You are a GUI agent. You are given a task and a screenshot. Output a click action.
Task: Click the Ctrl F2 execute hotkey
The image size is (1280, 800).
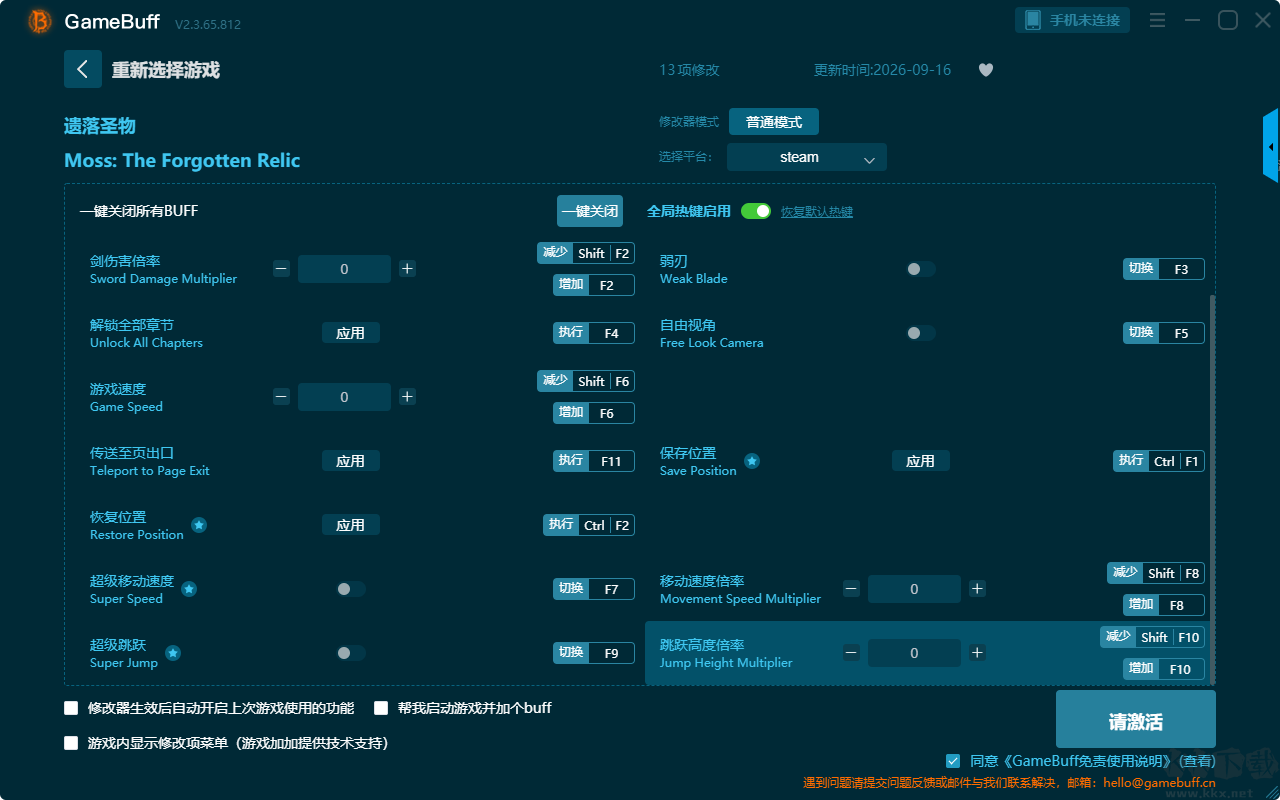[589, 525]
